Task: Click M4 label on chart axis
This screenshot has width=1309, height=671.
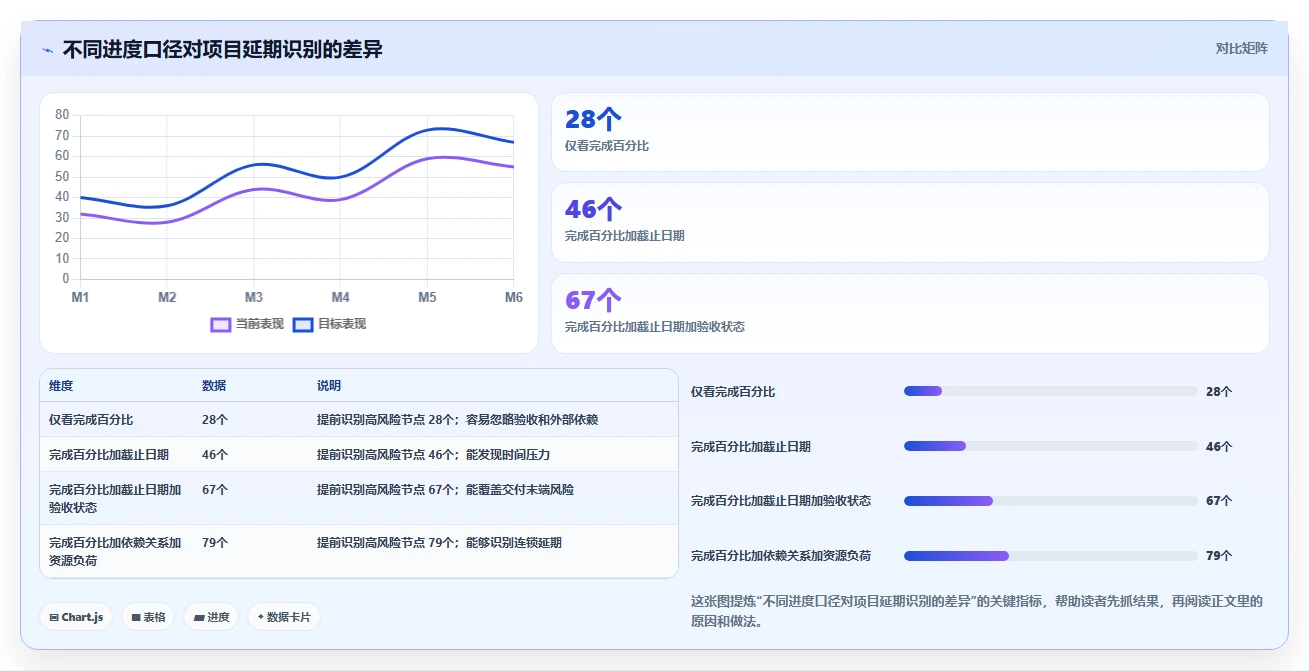Action: 340,297
